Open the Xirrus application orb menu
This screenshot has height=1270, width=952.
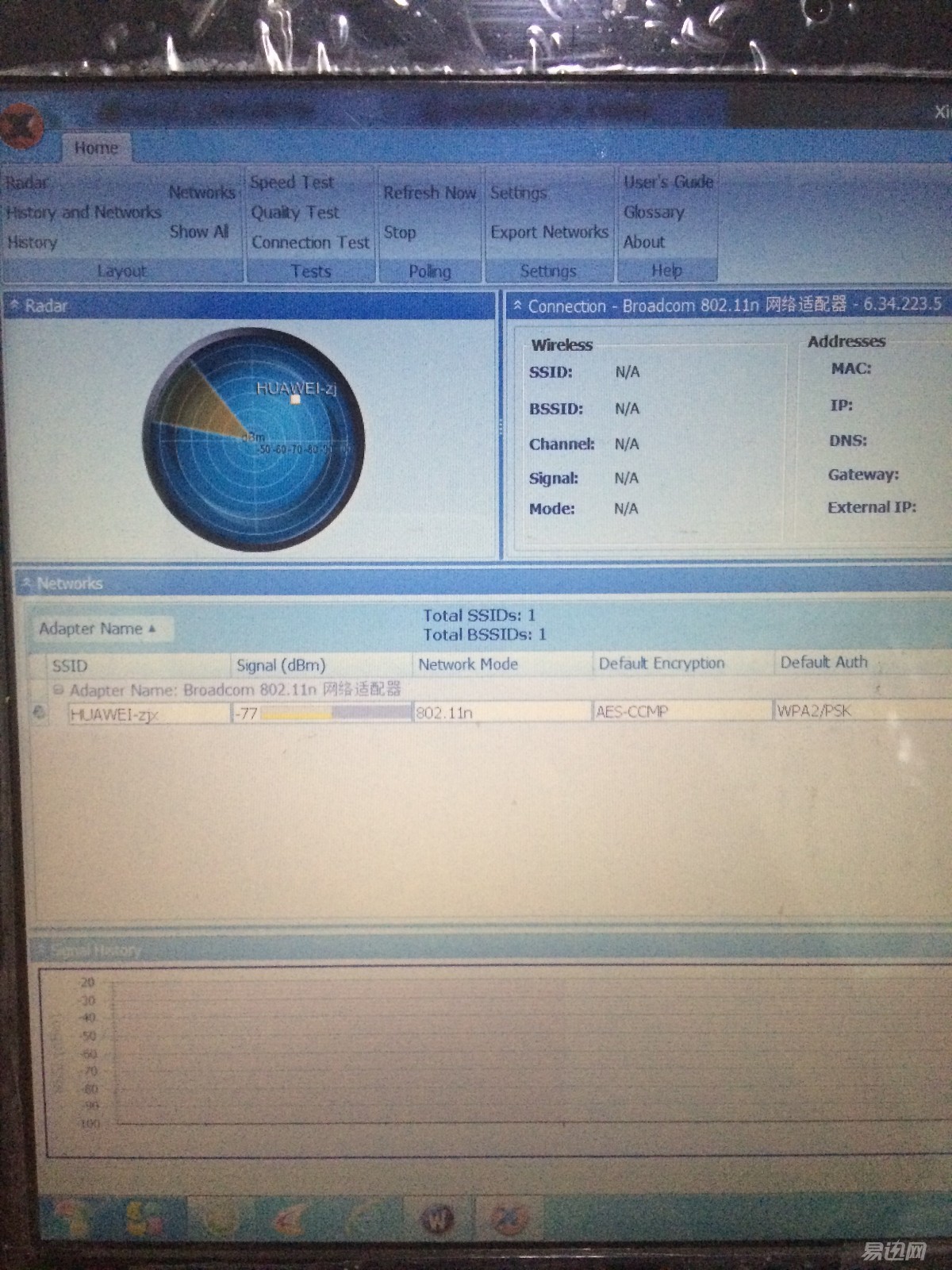[x=21, y=127]
